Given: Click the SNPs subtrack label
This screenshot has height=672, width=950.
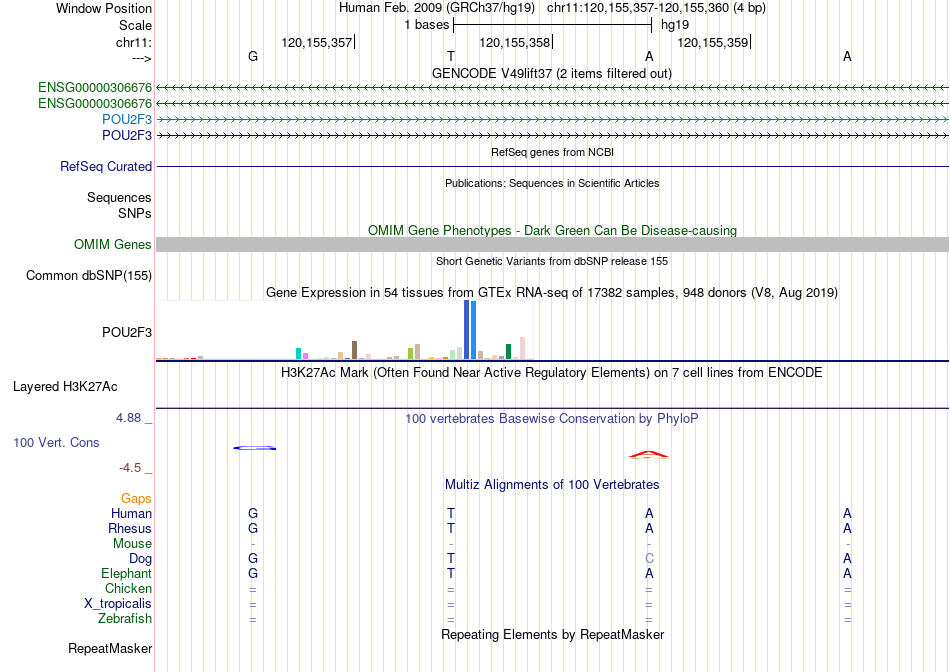Looking at the screenshot, I should [x=135, y=213].
